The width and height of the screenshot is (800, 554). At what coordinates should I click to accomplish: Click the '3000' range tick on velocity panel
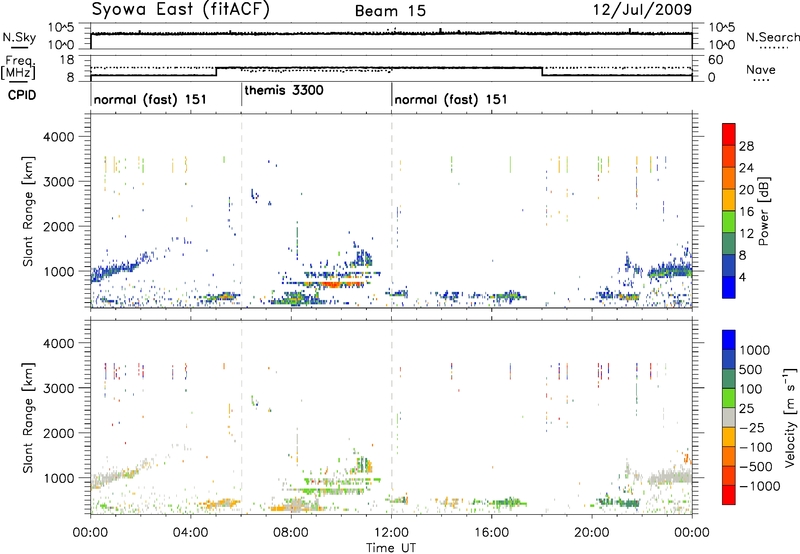[58, 388]
